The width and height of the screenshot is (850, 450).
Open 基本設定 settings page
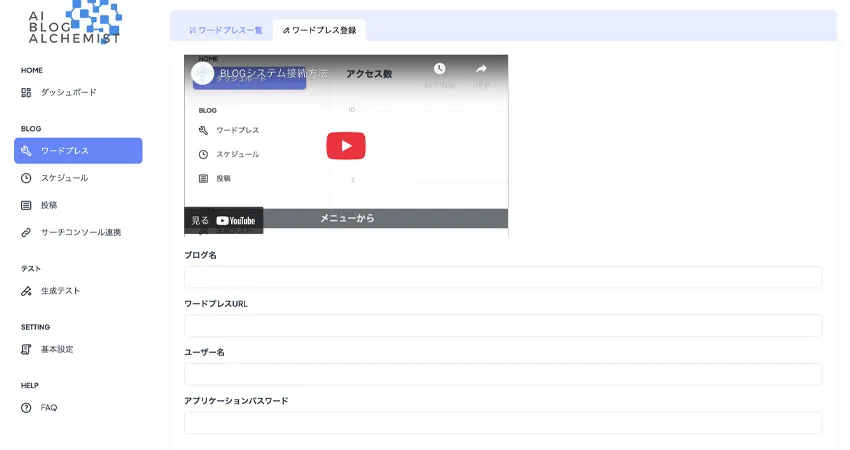pyautogui.click(x=56, y=349)
